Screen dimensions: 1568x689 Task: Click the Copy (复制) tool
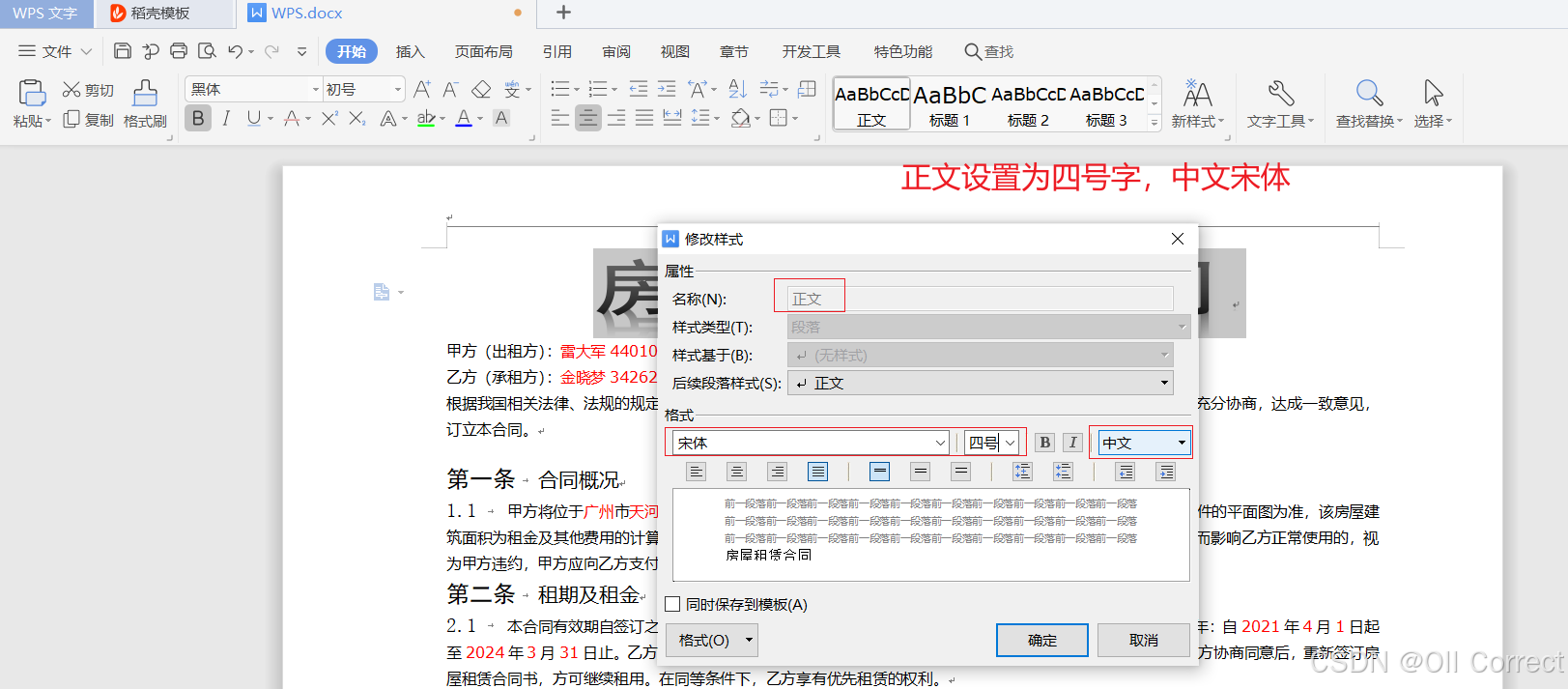click(88, 120)
